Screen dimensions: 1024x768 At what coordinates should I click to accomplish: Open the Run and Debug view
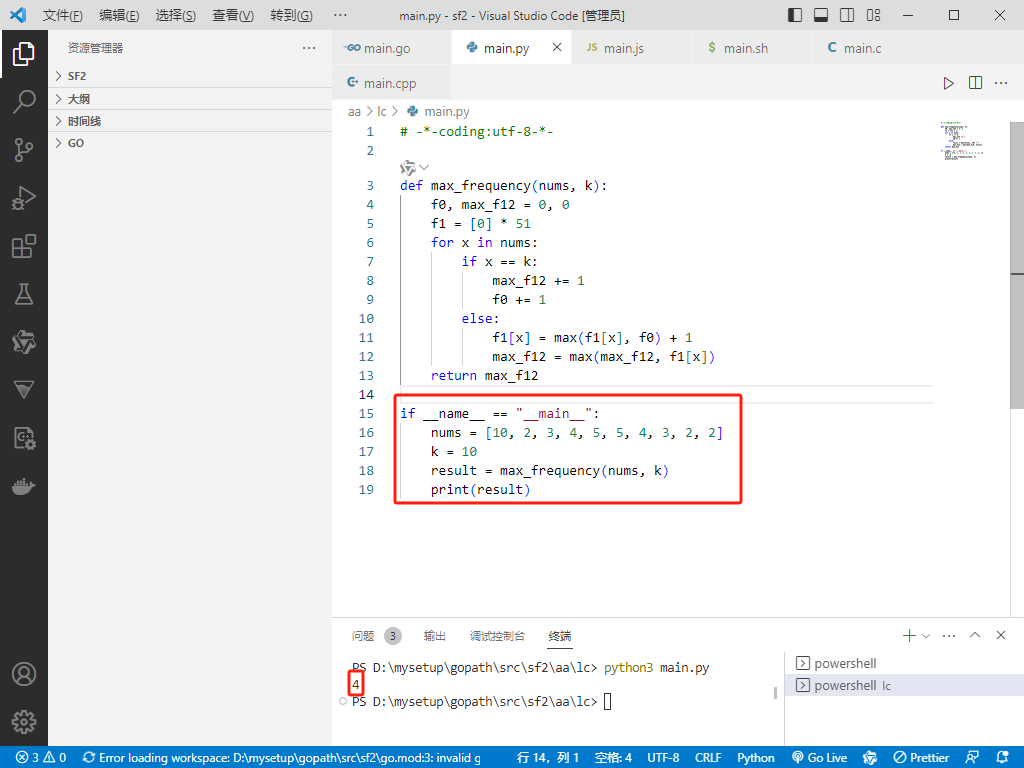(x=24, y=198)
